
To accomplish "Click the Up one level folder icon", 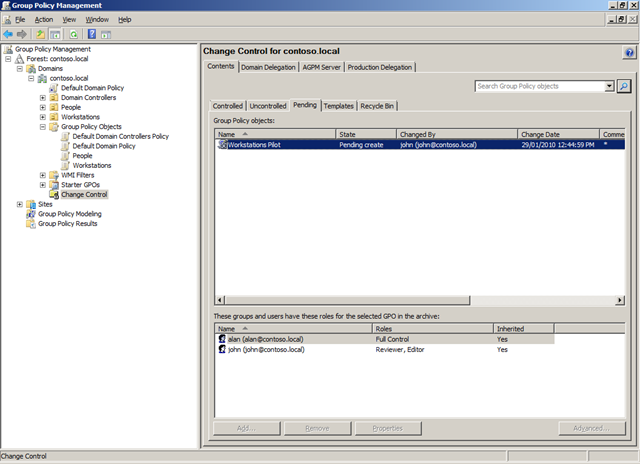I will [x=41, y=33].
